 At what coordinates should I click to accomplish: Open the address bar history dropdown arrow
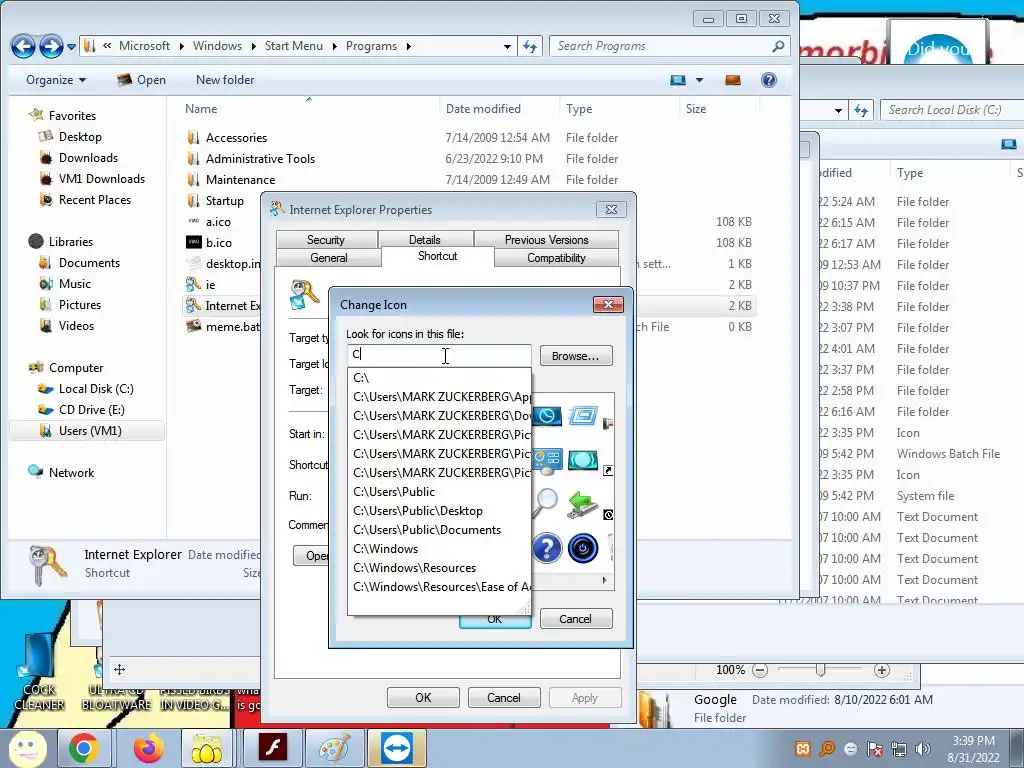[x=507, y=46]
